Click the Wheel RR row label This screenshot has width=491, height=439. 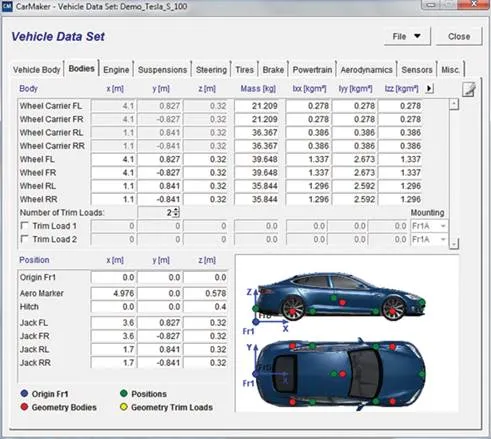[x=39, y=199]
